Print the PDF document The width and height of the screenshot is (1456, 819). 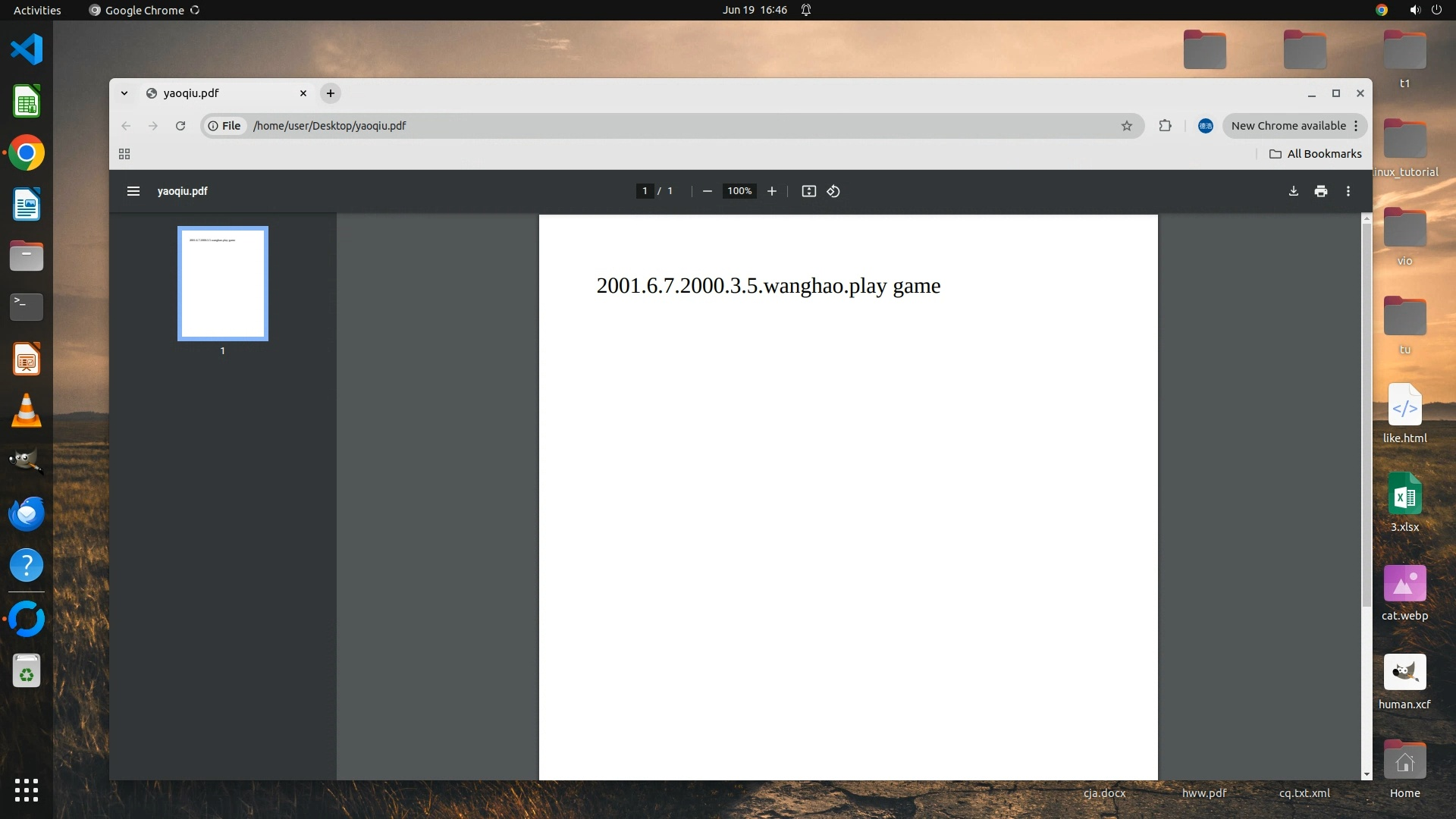coord(1321,191)
